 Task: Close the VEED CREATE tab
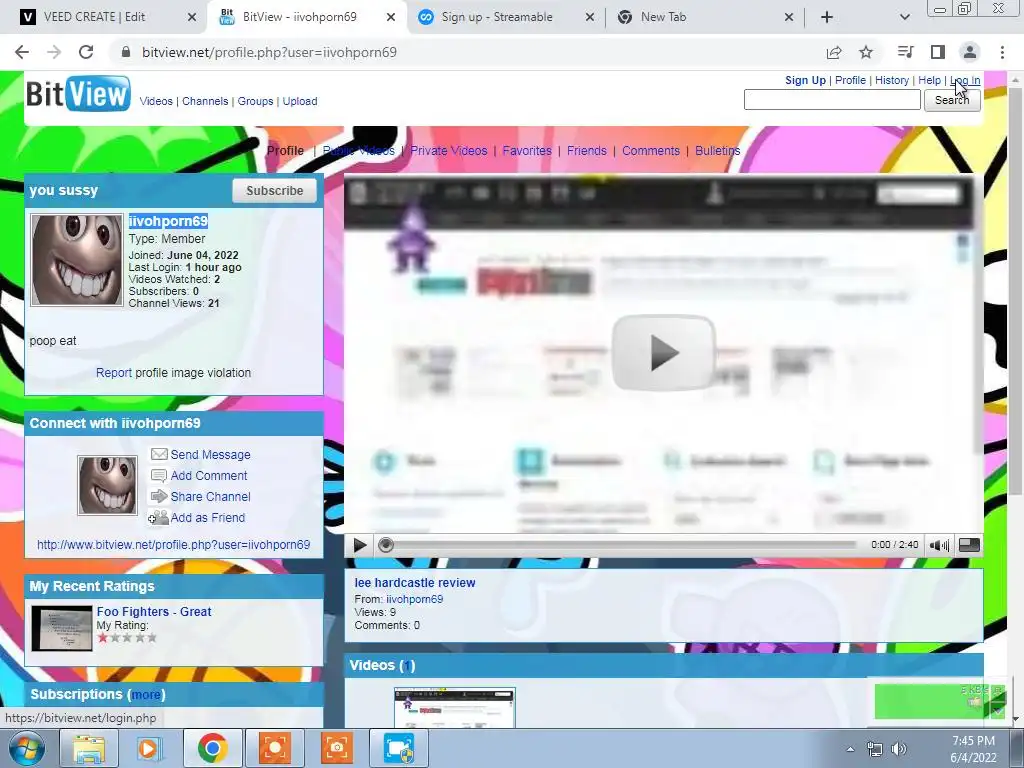click(x=192, y=17)
